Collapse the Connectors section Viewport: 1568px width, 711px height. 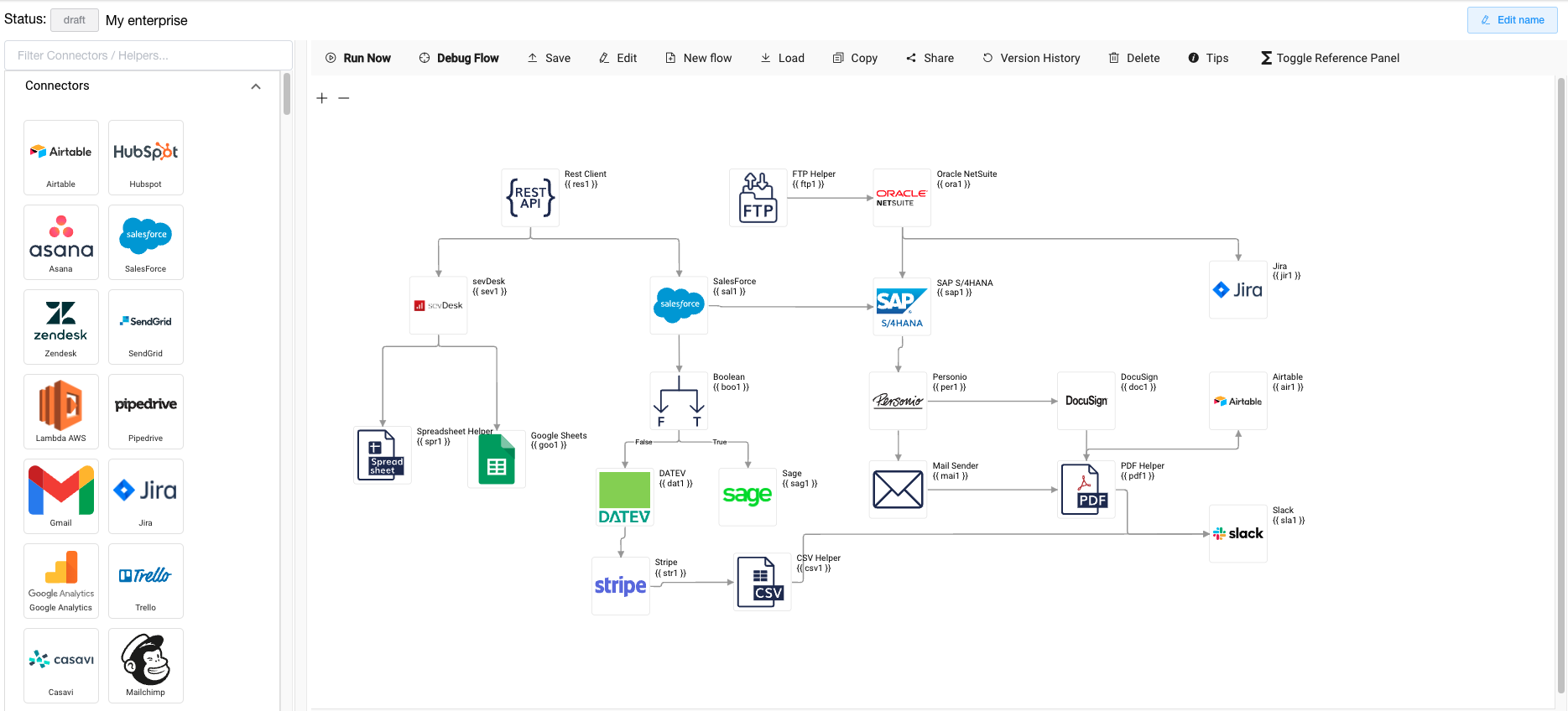click(x=256, y=86)
